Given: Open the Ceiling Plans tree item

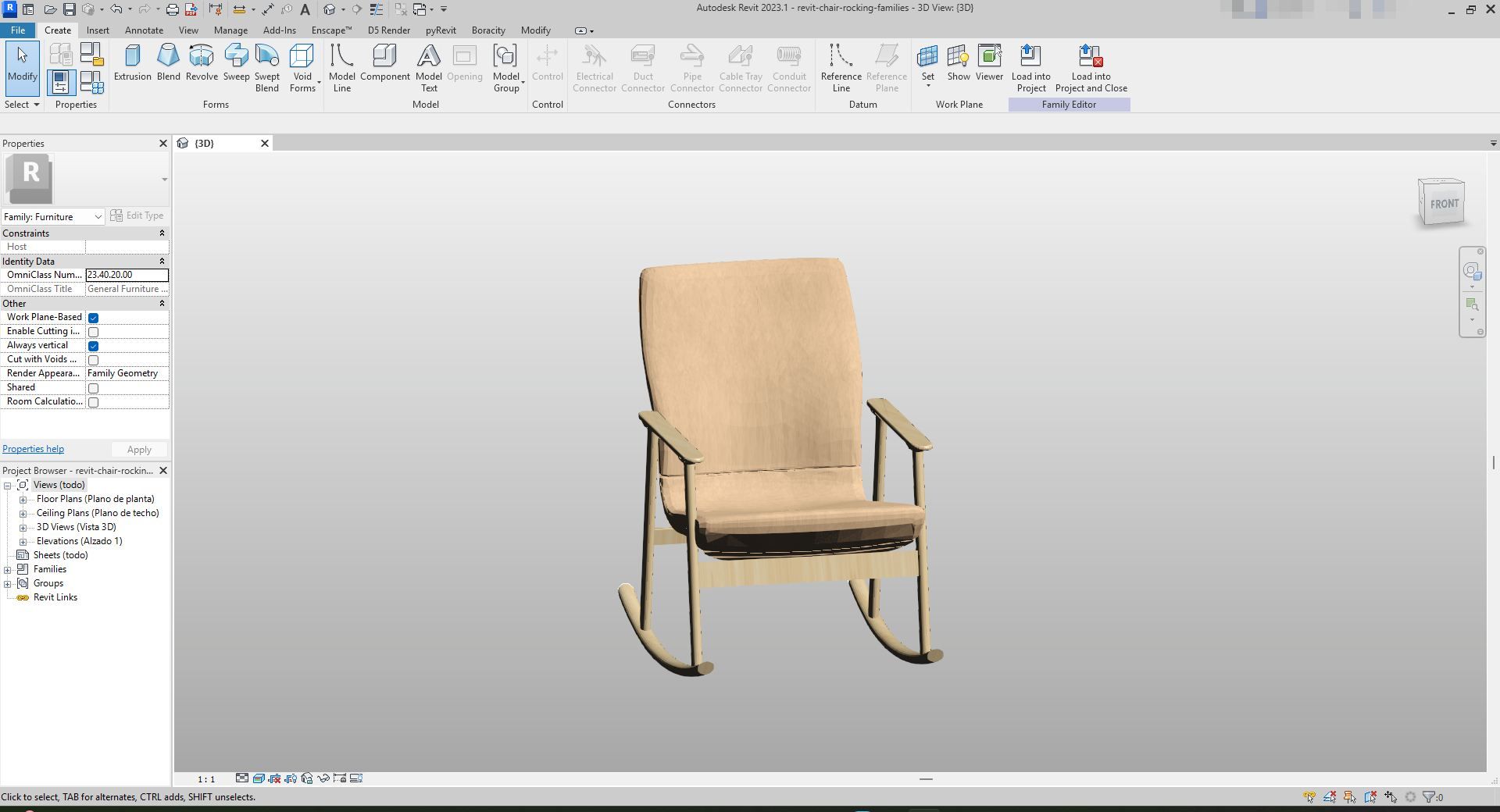Looking at the screenshot, I should [97, 513].
